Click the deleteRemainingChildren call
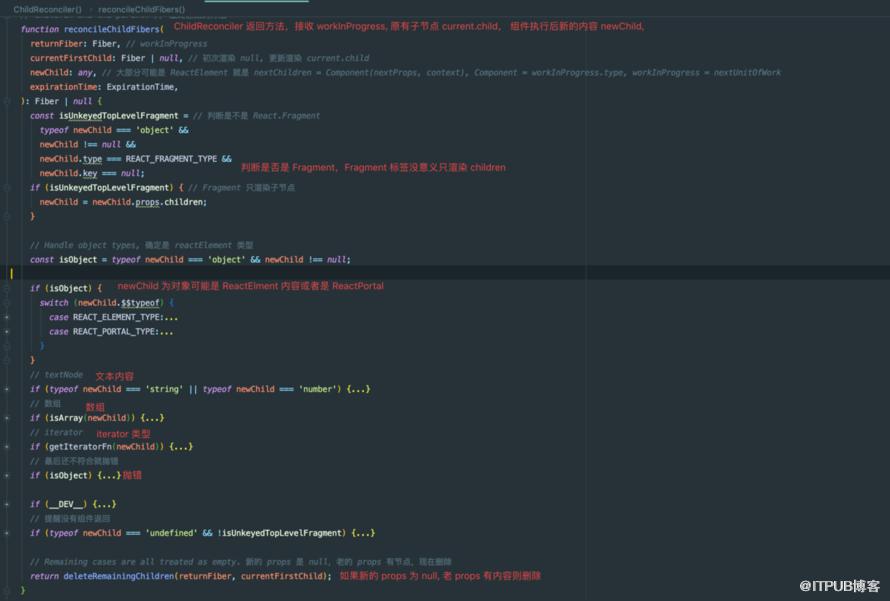The image size is (890, 601). (118, 576)
